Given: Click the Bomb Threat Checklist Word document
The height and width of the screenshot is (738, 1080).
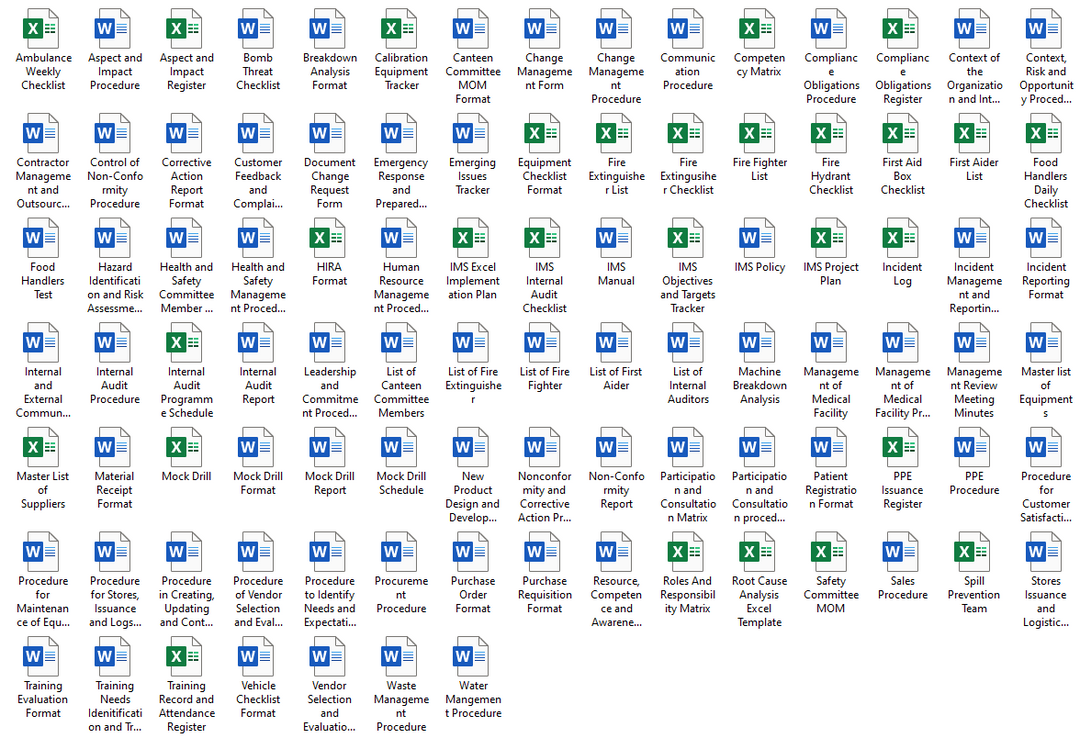Looking at the screenshot, I should tap(258, 29).
